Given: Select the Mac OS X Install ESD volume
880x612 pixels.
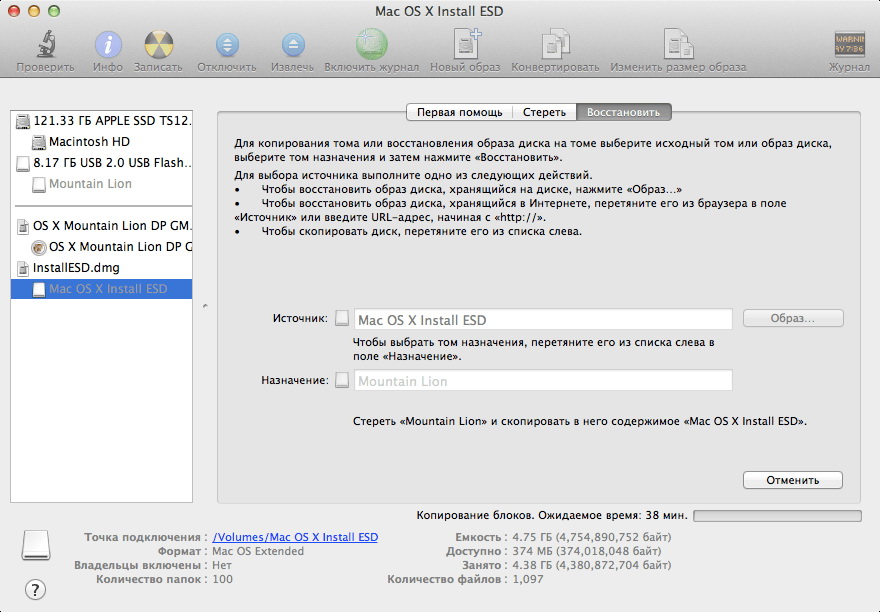Looking at the screenshot, I should [x=102, y=289].
